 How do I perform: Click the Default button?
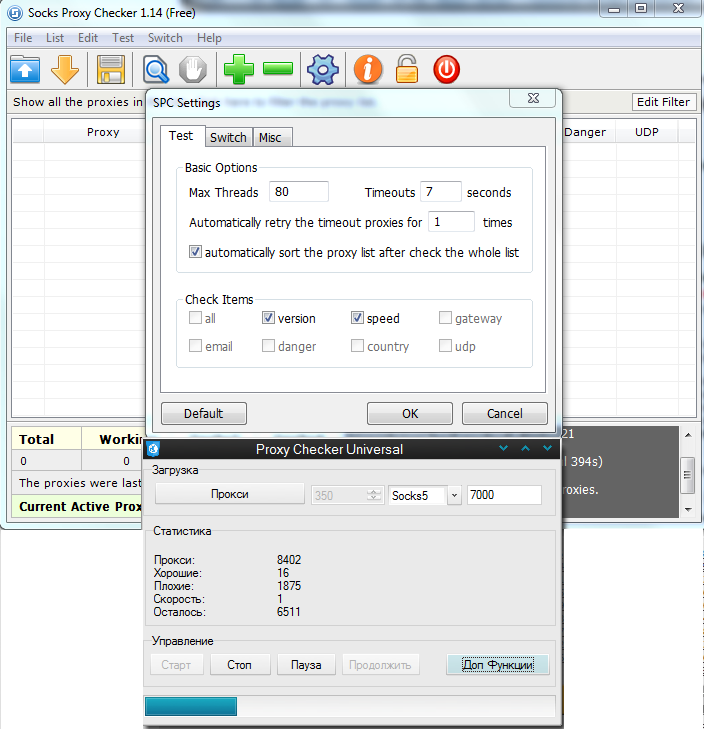click(204, 413)
